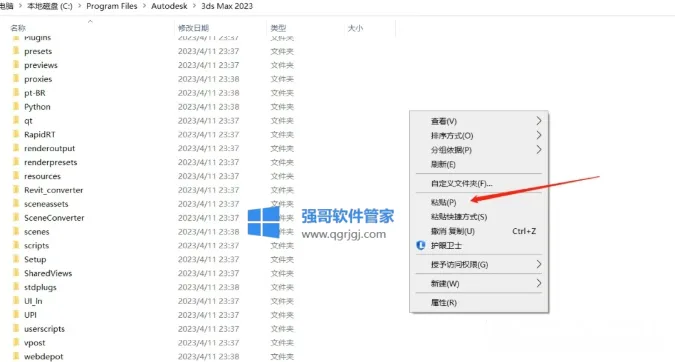The image size is (675, 362).
Task: Expand arrow beside 新建(W)
Action: (x=539, y=283)
